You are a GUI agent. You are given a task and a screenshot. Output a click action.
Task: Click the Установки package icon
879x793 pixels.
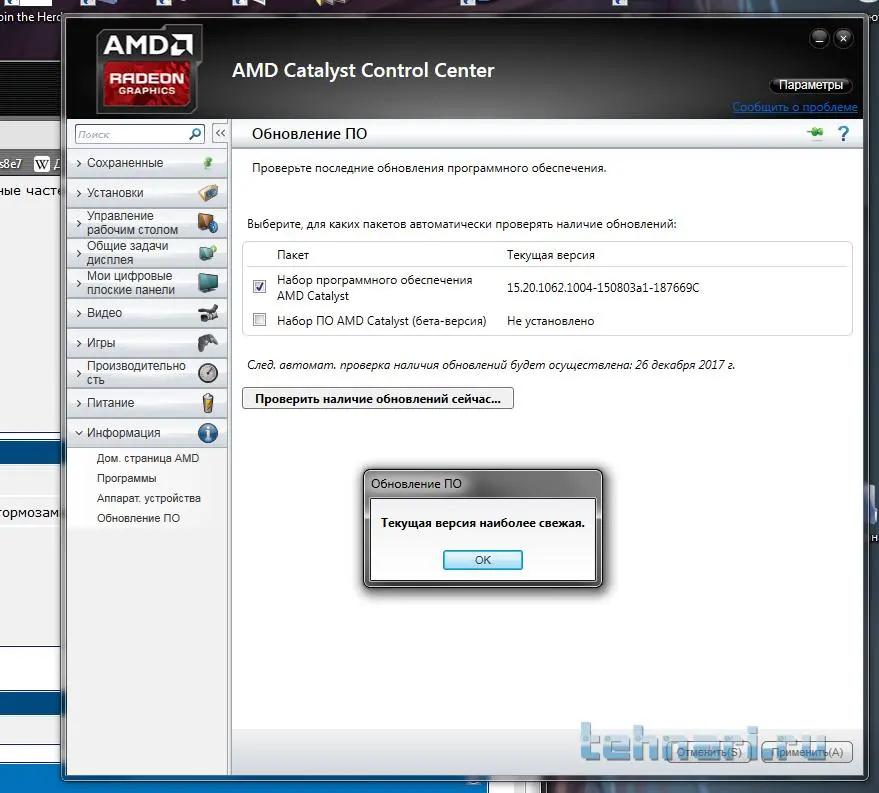point(208,193)
